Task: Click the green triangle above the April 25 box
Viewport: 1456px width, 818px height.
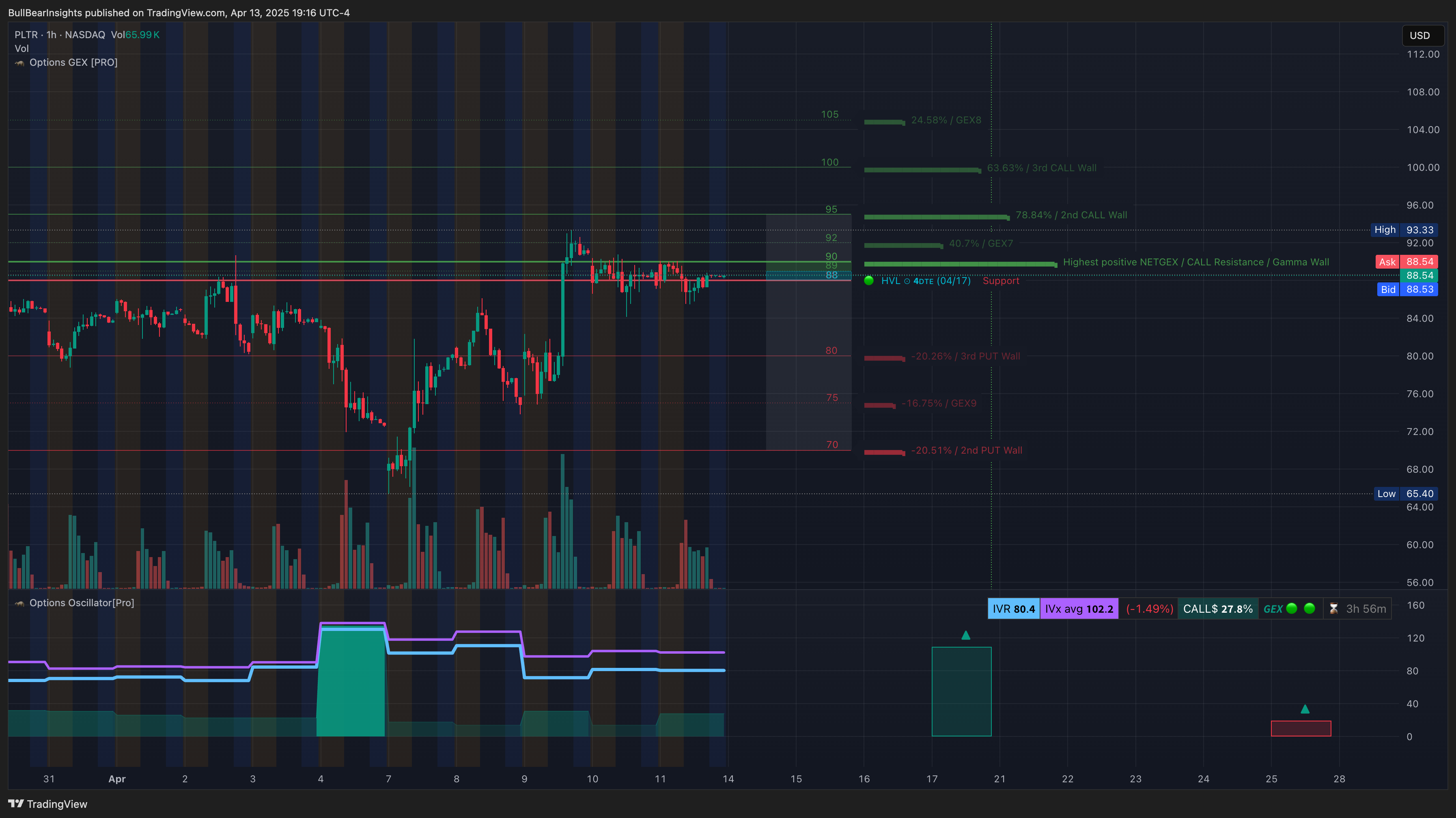Action: coord(1305,709)
